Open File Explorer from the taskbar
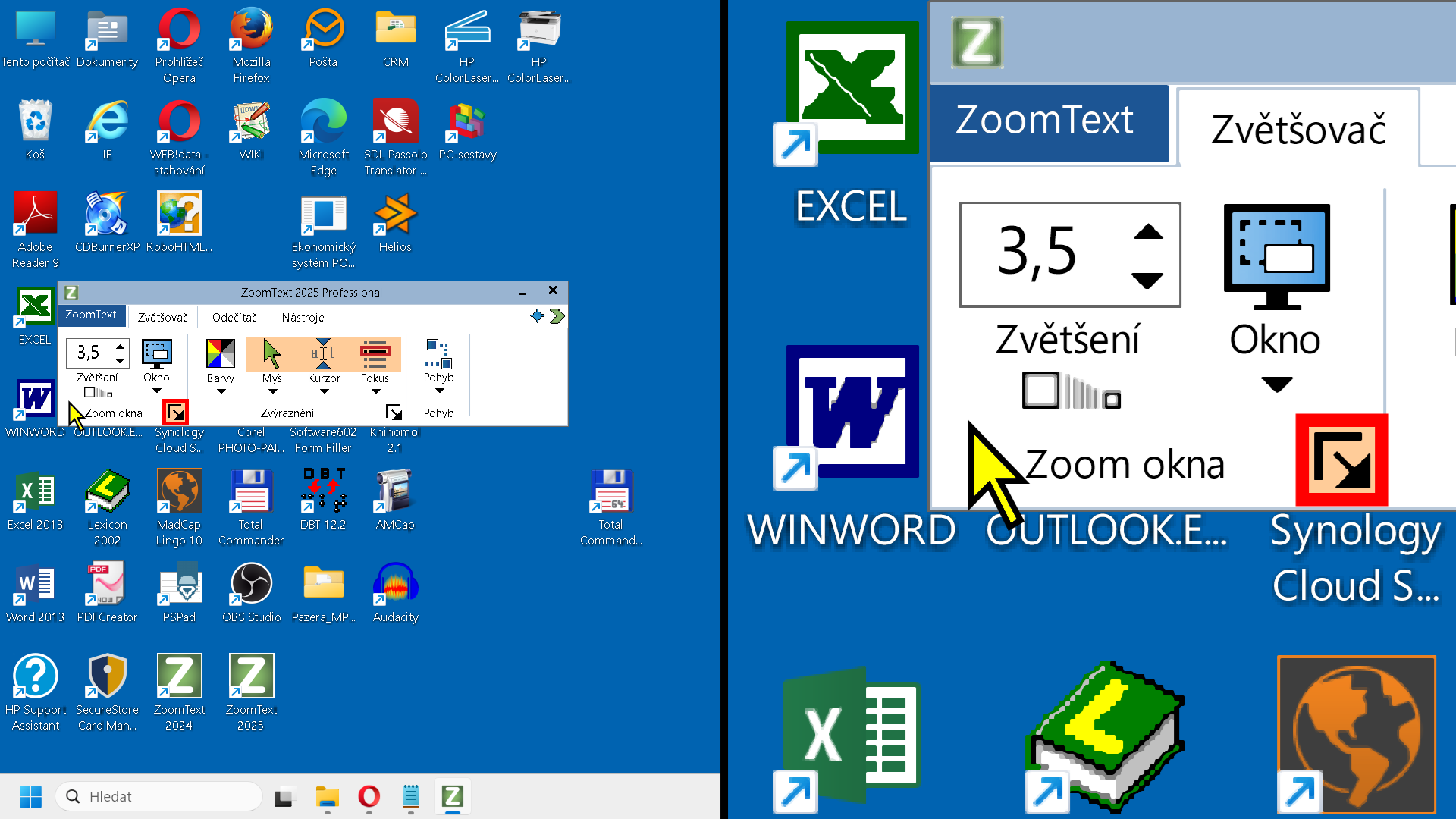The image size is (1456, 819). point(328,796)
